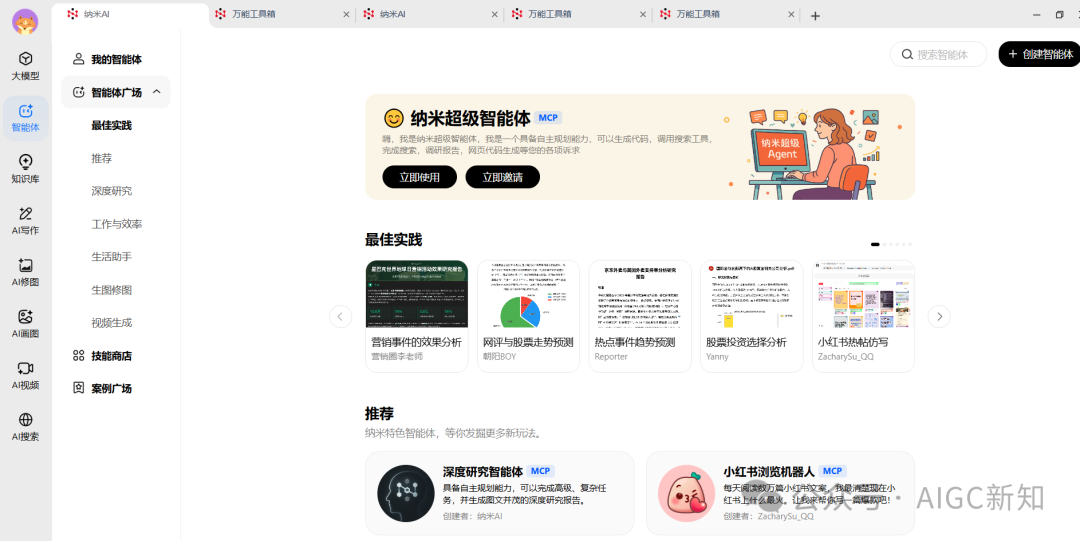Open the AI视频 sidebar icon
The image size is (1080, 541).
(x=25, y=376)
